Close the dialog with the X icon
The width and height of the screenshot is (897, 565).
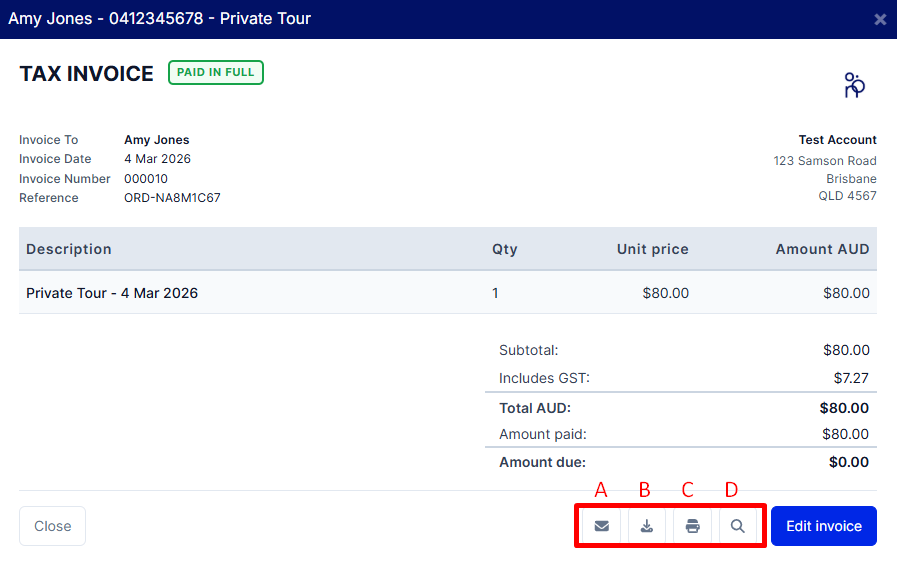(x=880, y=19)
